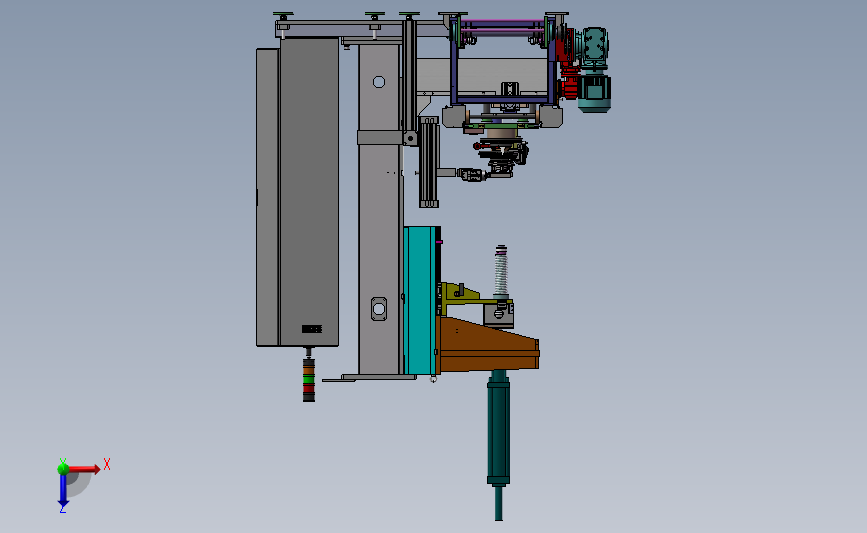Select the teal gear motor at top right
Viewport: 867px width, 533px height.
click(x=594, y=69)
